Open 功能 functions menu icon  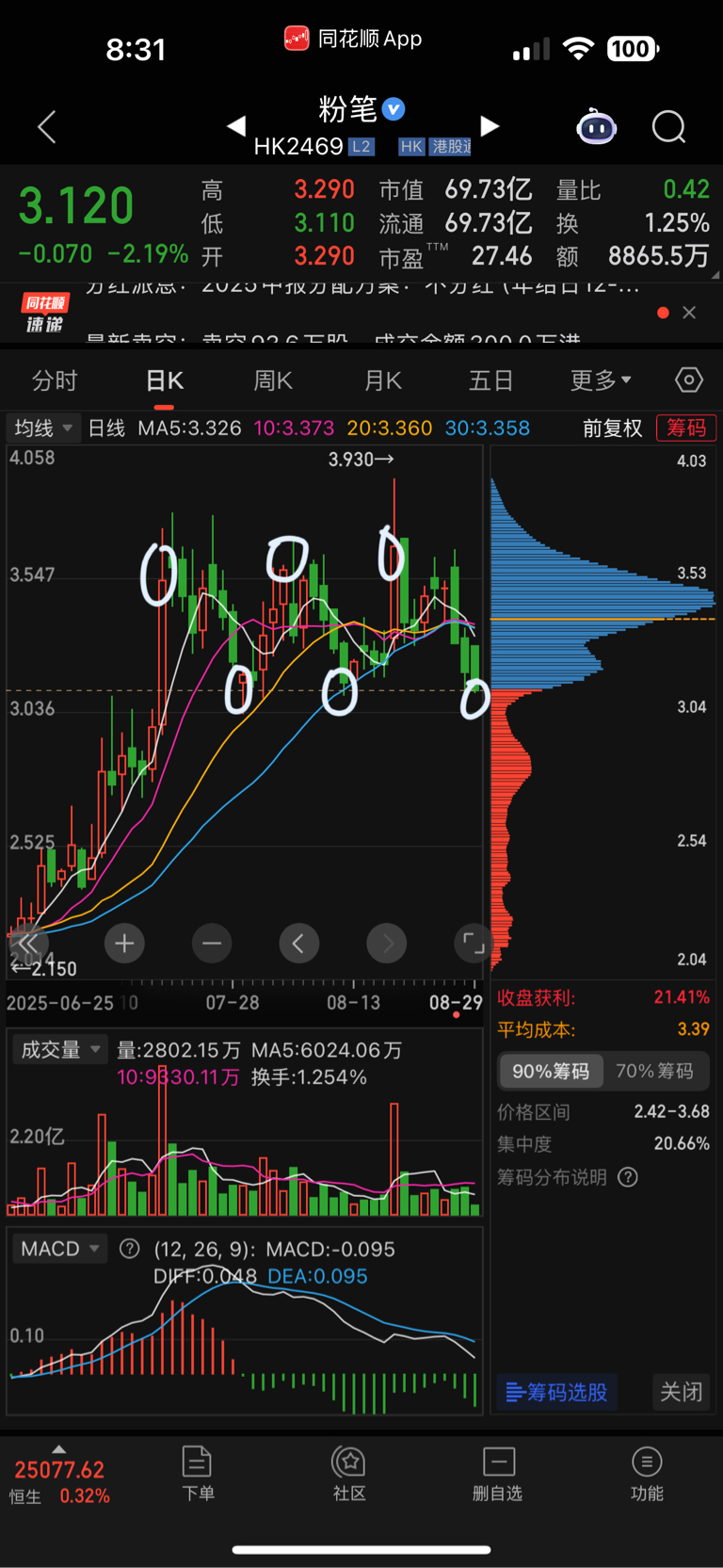[647, 1474]
